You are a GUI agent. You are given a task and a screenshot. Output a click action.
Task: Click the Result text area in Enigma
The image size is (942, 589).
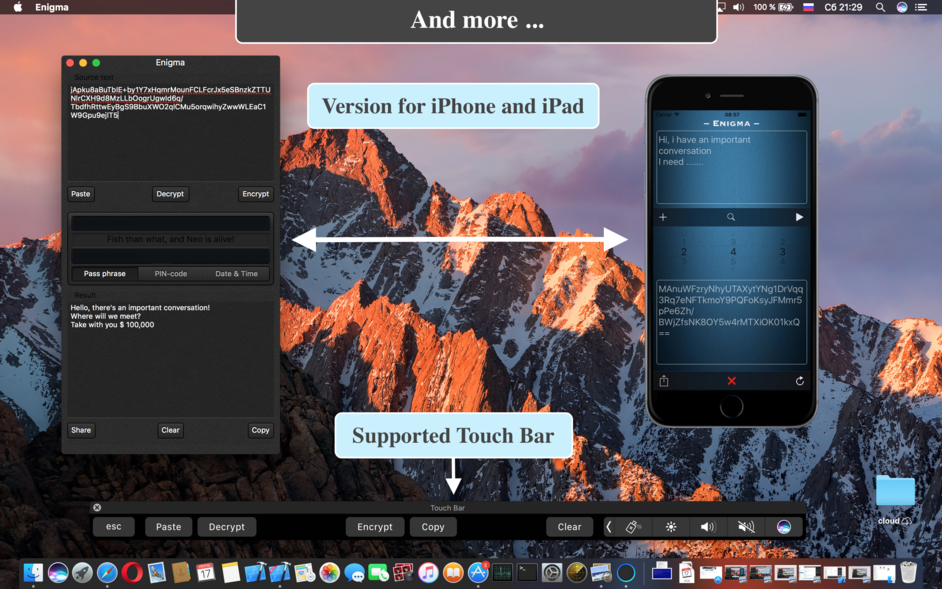pyautogui.click(x=171, y=358)
